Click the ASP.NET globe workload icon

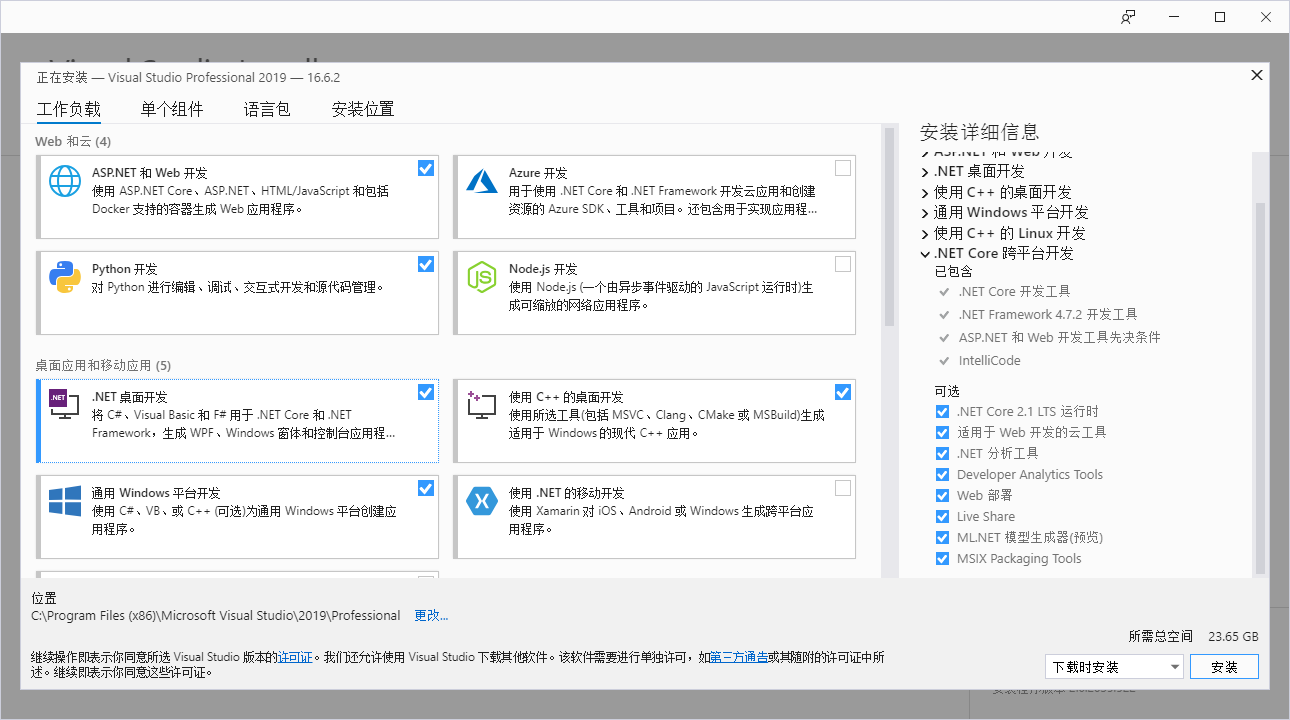click(x=65, y=181)
